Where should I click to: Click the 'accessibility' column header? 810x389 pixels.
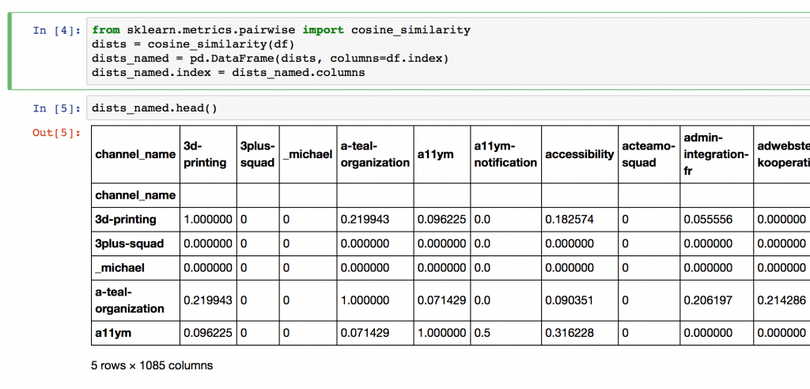580,154
